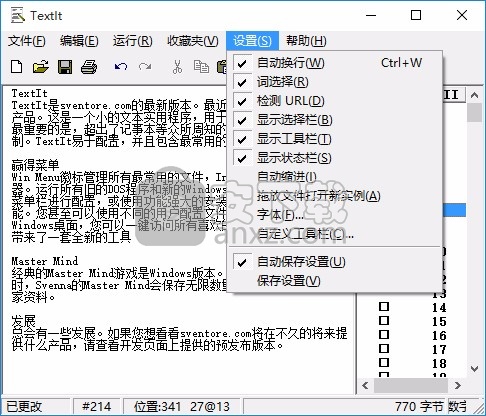The image size is (486, 416).
Task: Undo the last edit
Action: tap(121, 67)
